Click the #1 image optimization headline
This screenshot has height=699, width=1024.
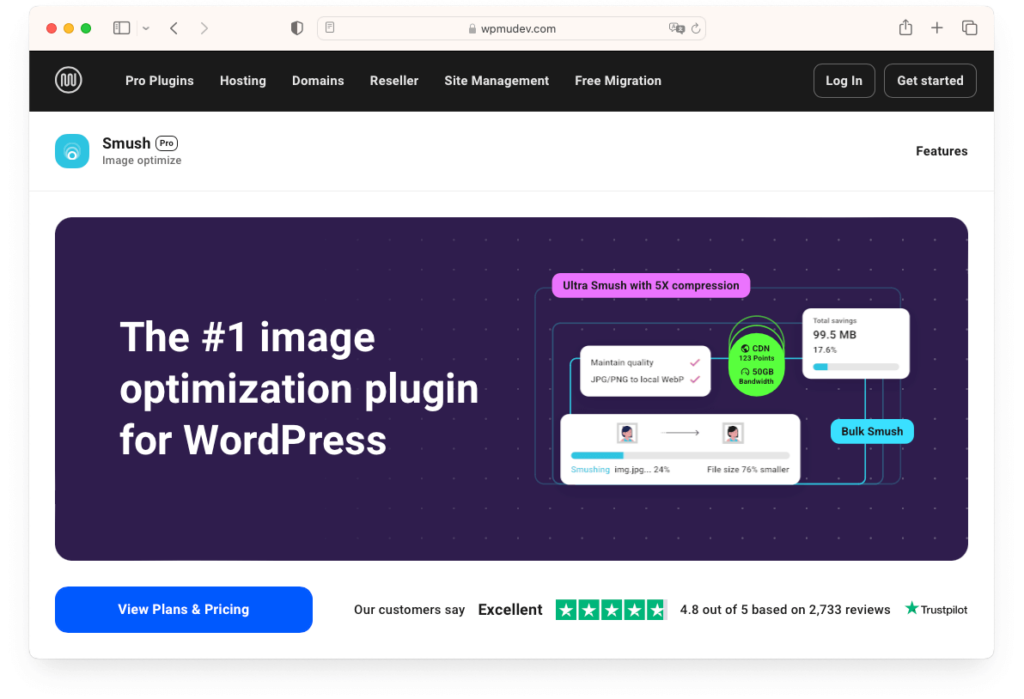pos(299,389)
